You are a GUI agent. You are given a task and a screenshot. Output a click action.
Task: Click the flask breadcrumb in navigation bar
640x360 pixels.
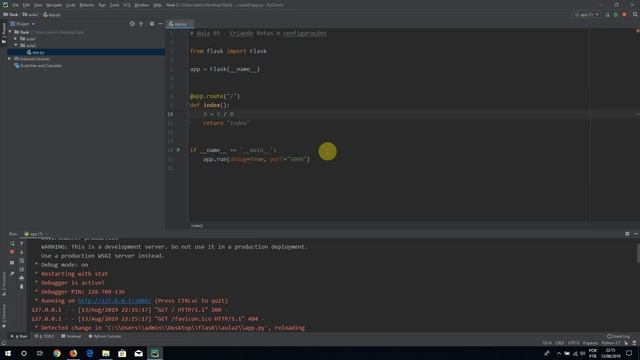(x=10, y=15)
